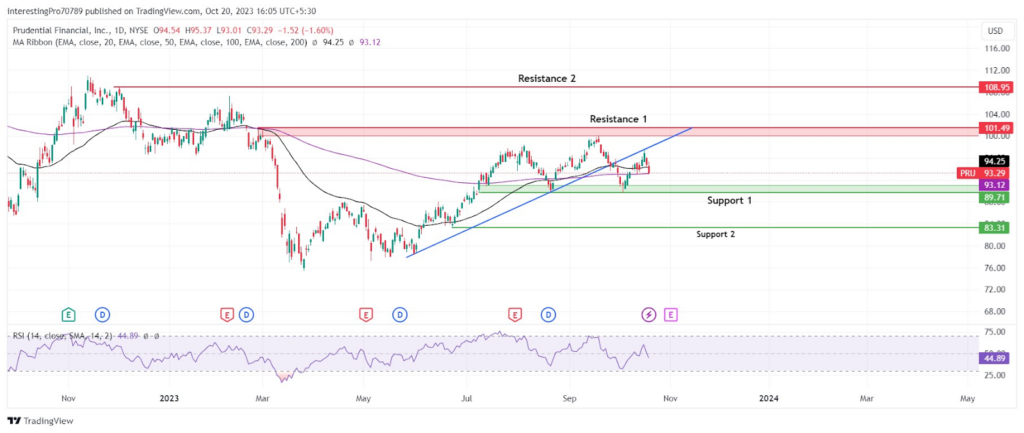The image size is (1024, 433).
Task: Click the 25.00 RSI axis label
Action: tap(993, 376)
